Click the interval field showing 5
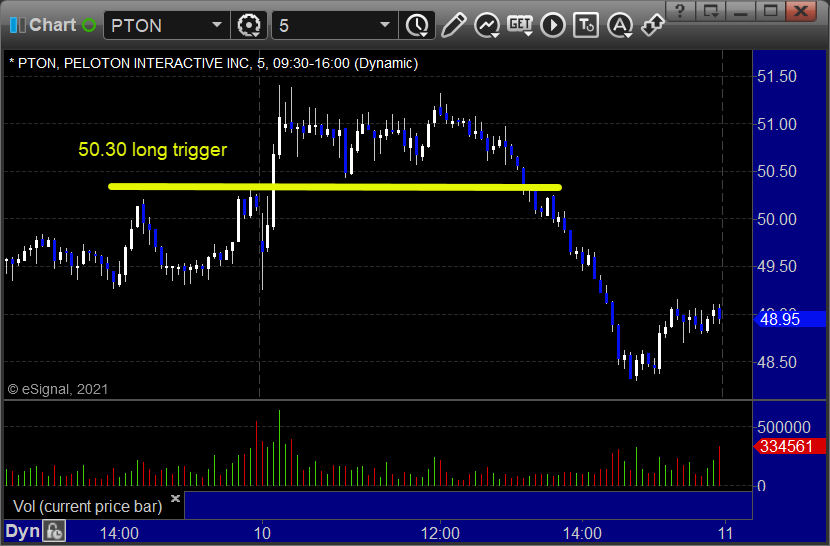The image size is (830, 546). 325,25
